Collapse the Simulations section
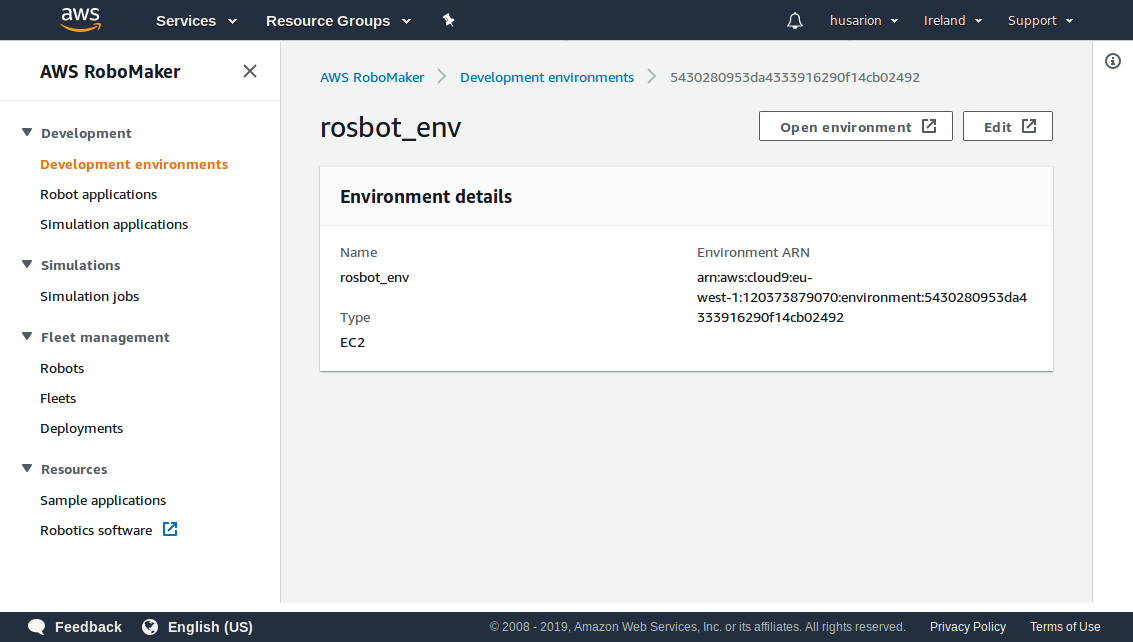 pyautogui.click(x=27, y=265)
